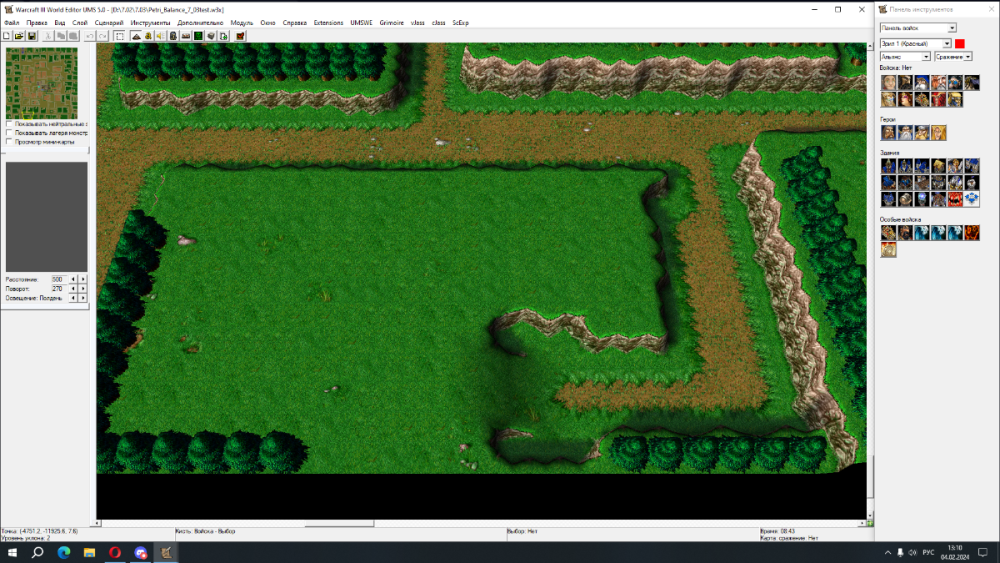Save the map with the floppy disk icon
This screenshot has height=563, width=1000.
point(32,36)
